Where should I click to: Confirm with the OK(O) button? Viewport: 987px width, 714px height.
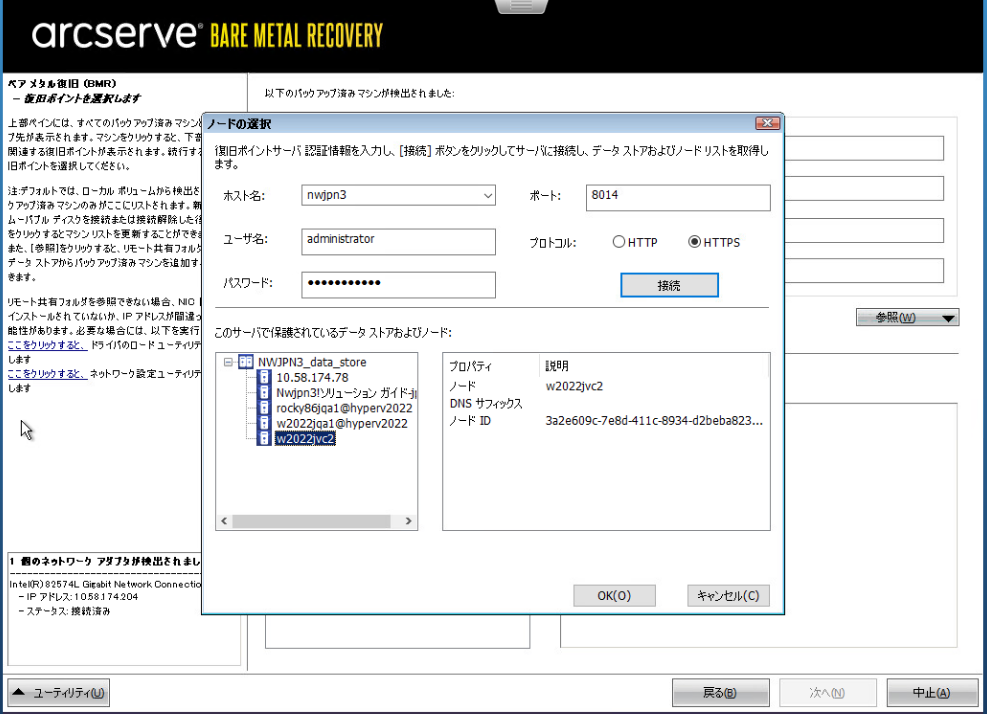click(614, 596)
